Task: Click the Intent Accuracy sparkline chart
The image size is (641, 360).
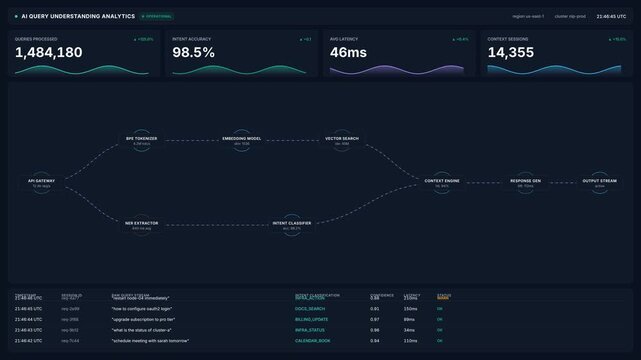Action: coord(239,70)
